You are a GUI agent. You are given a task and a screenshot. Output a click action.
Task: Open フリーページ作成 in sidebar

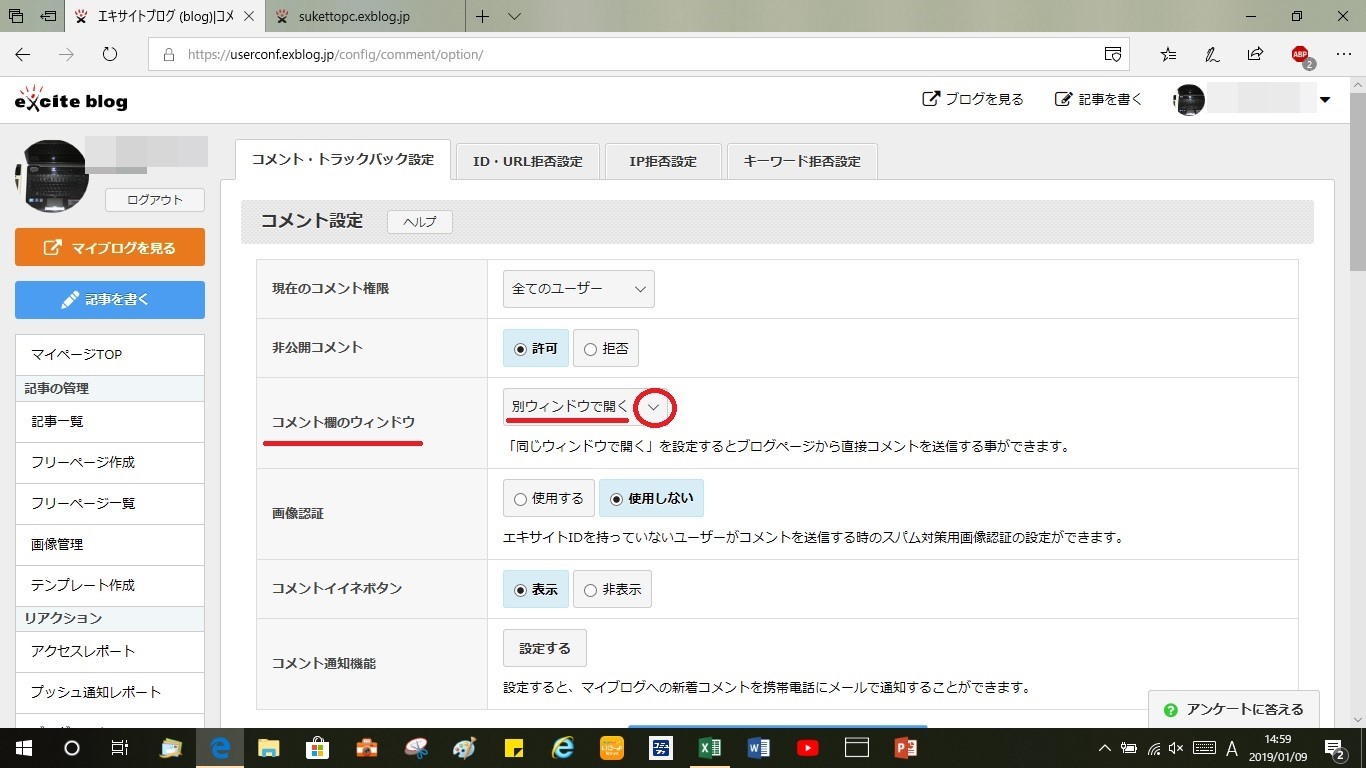pos(110,463)
